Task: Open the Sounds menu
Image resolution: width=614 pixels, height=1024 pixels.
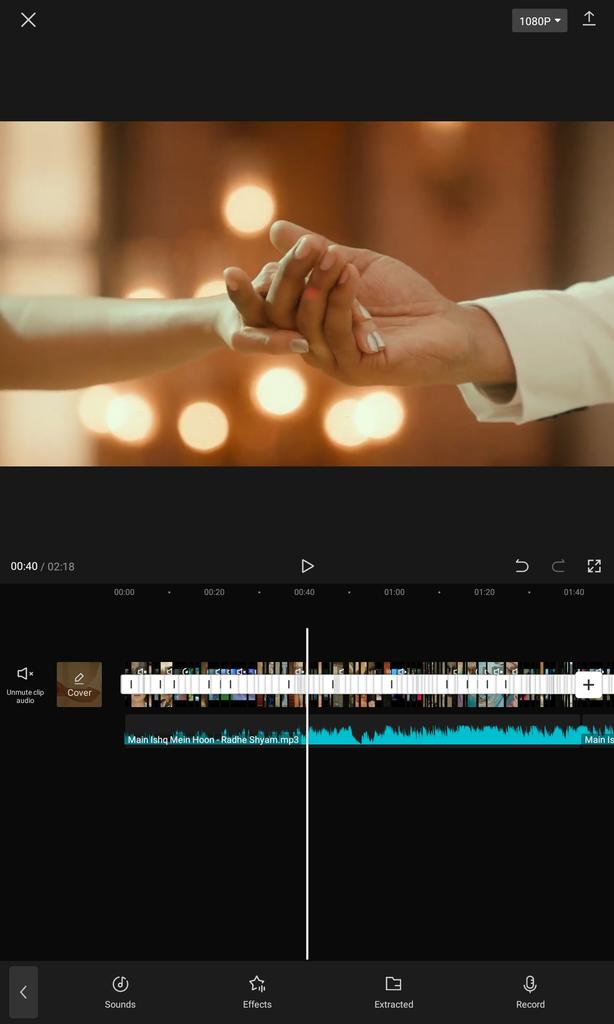Action: (120, 992)
